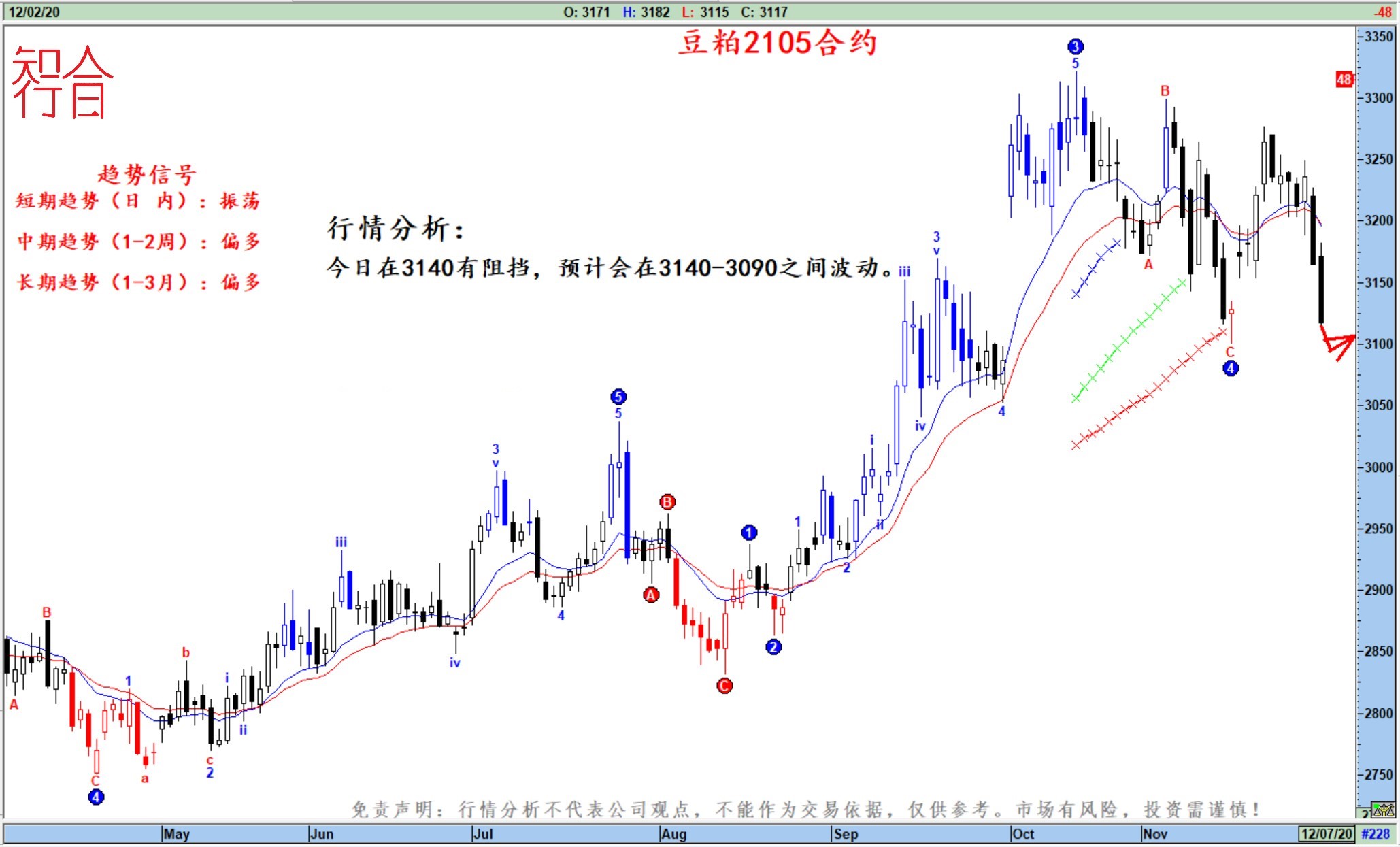Click the 12/07/20 date box
This screenshot has height=847, width=1400.
[1327, 833]
